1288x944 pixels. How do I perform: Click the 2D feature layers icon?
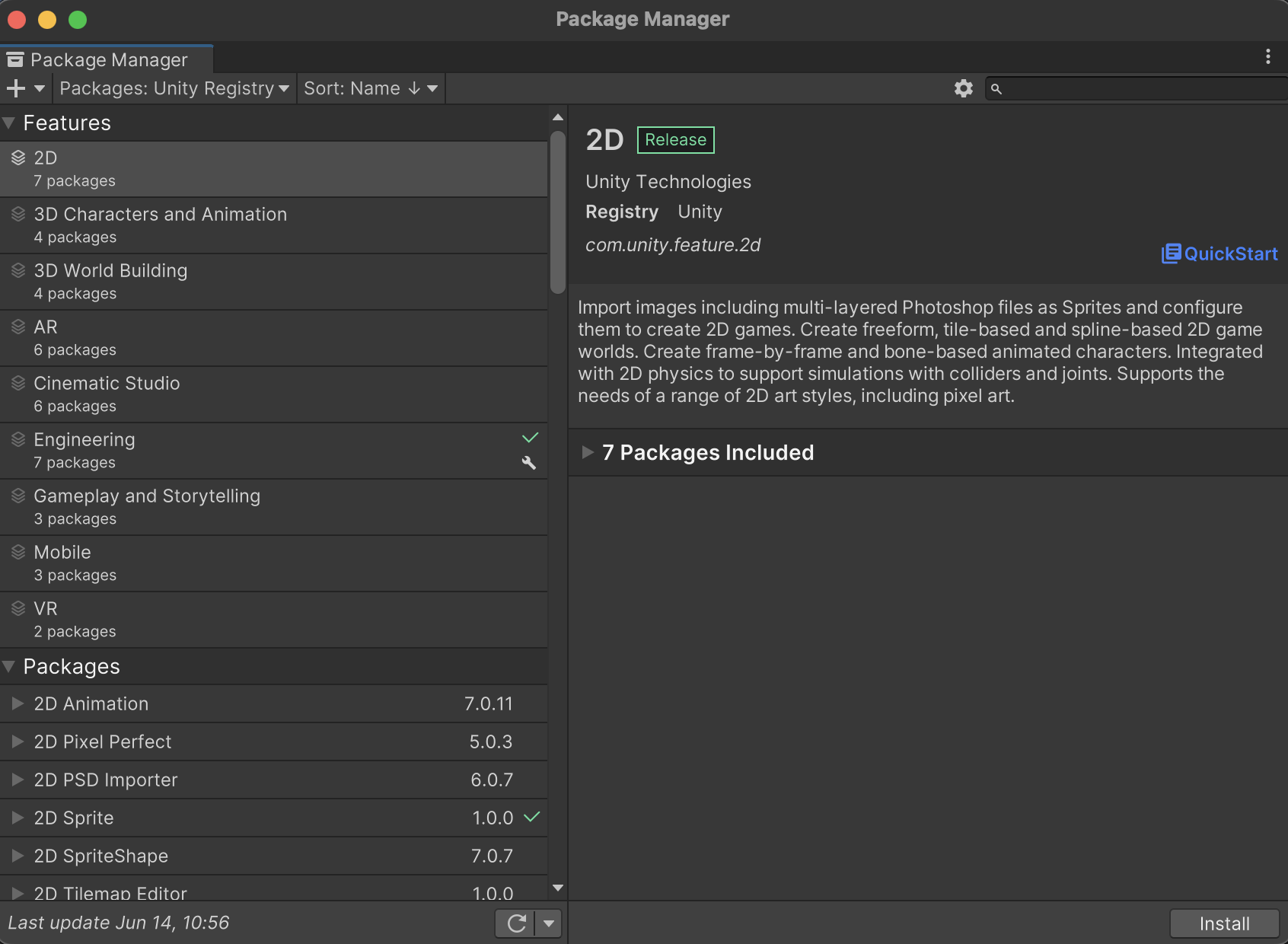coord(18,158)
